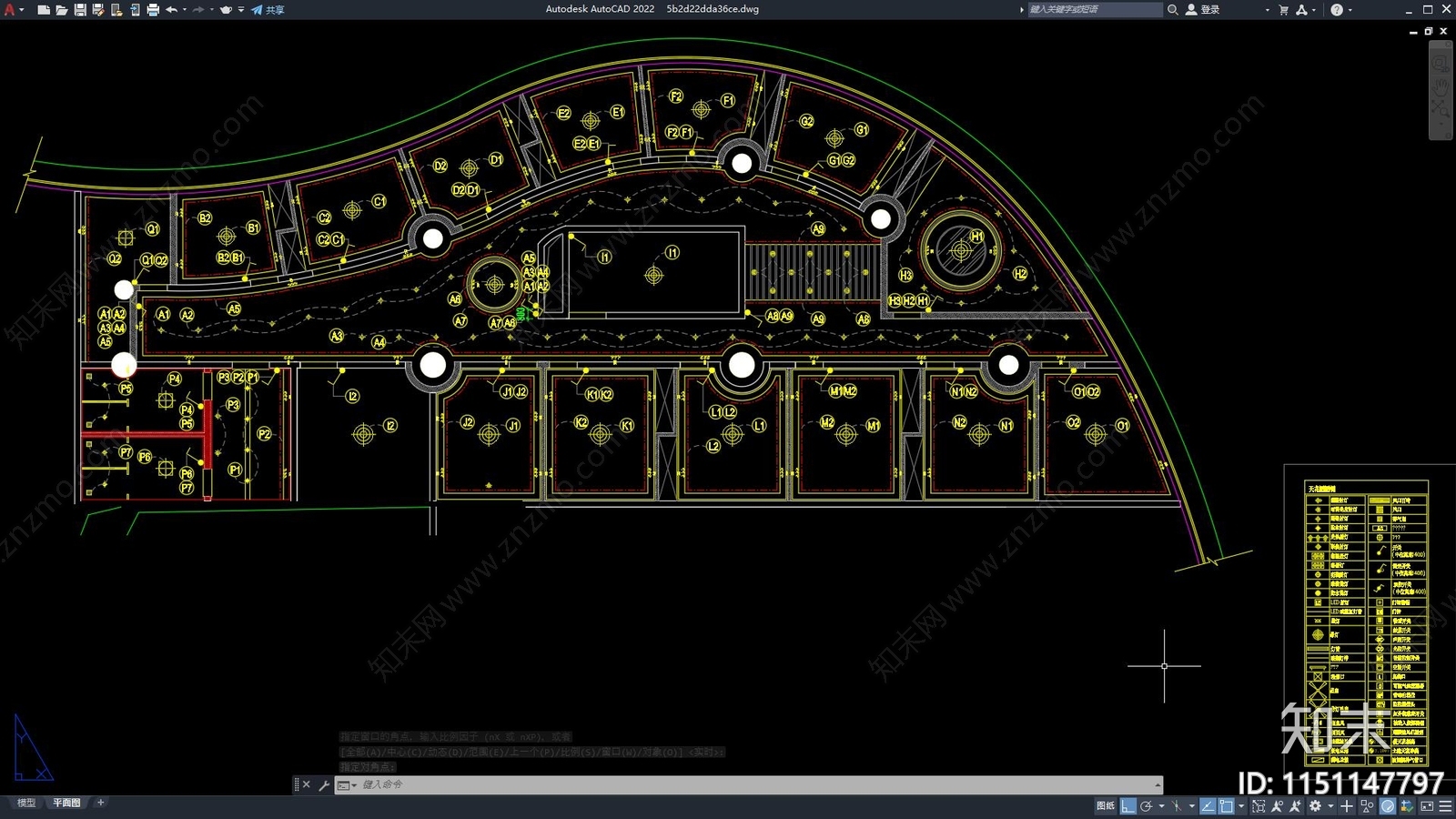Open the Autodesk App Store cart icon
The height and width of the screenshot is (819, 1456).
coord(1284,9)
